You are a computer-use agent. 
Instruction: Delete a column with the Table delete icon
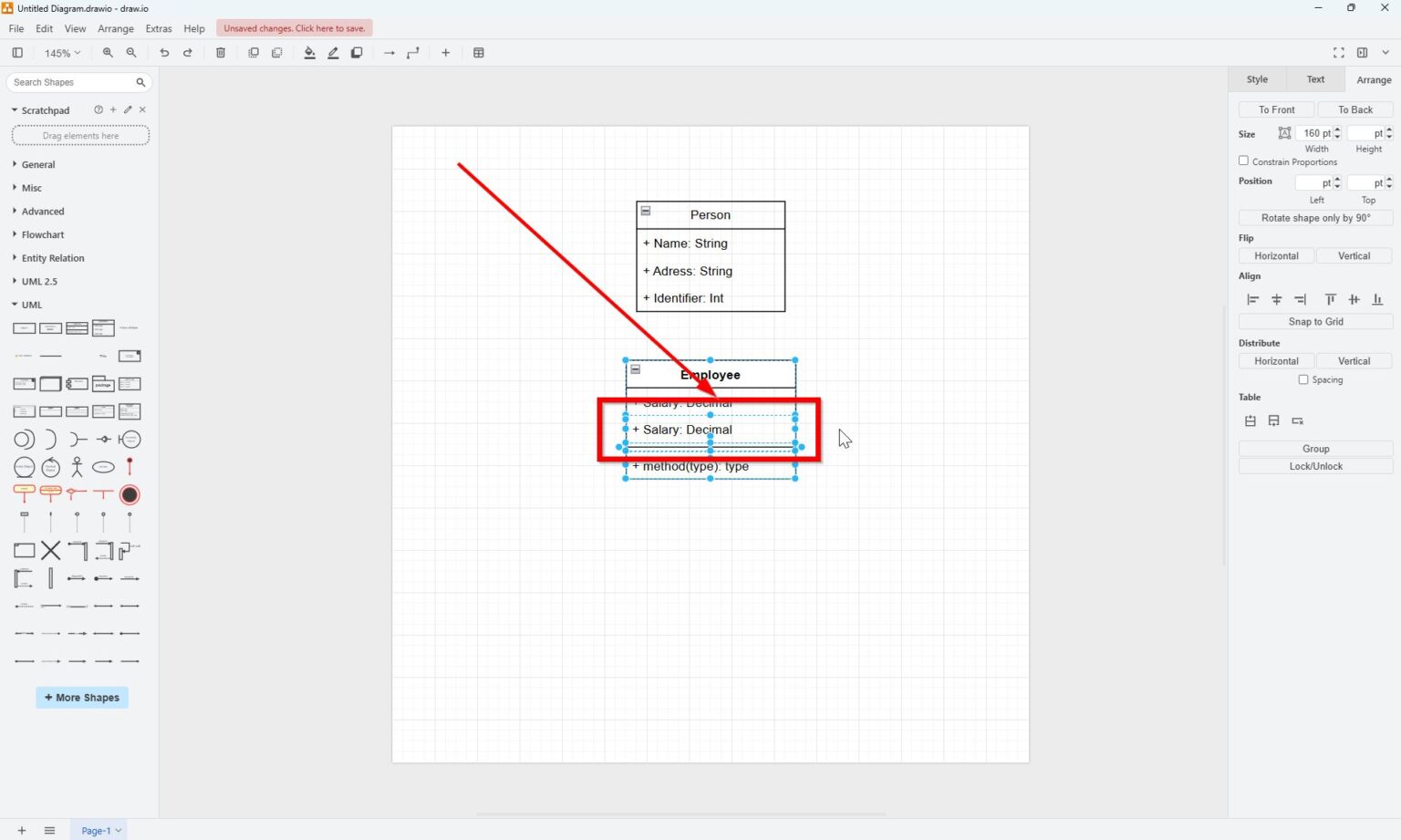[1297, 420]
